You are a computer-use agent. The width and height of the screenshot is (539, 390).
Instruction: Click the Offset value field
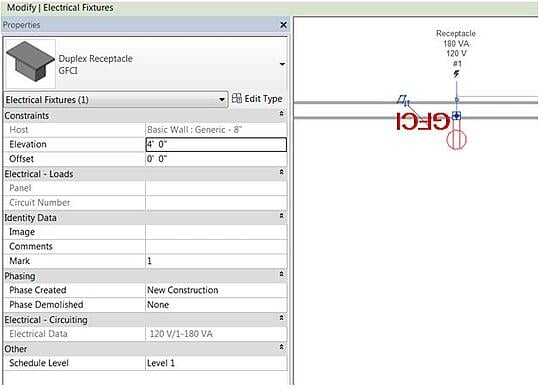click(x=216, y=159)
